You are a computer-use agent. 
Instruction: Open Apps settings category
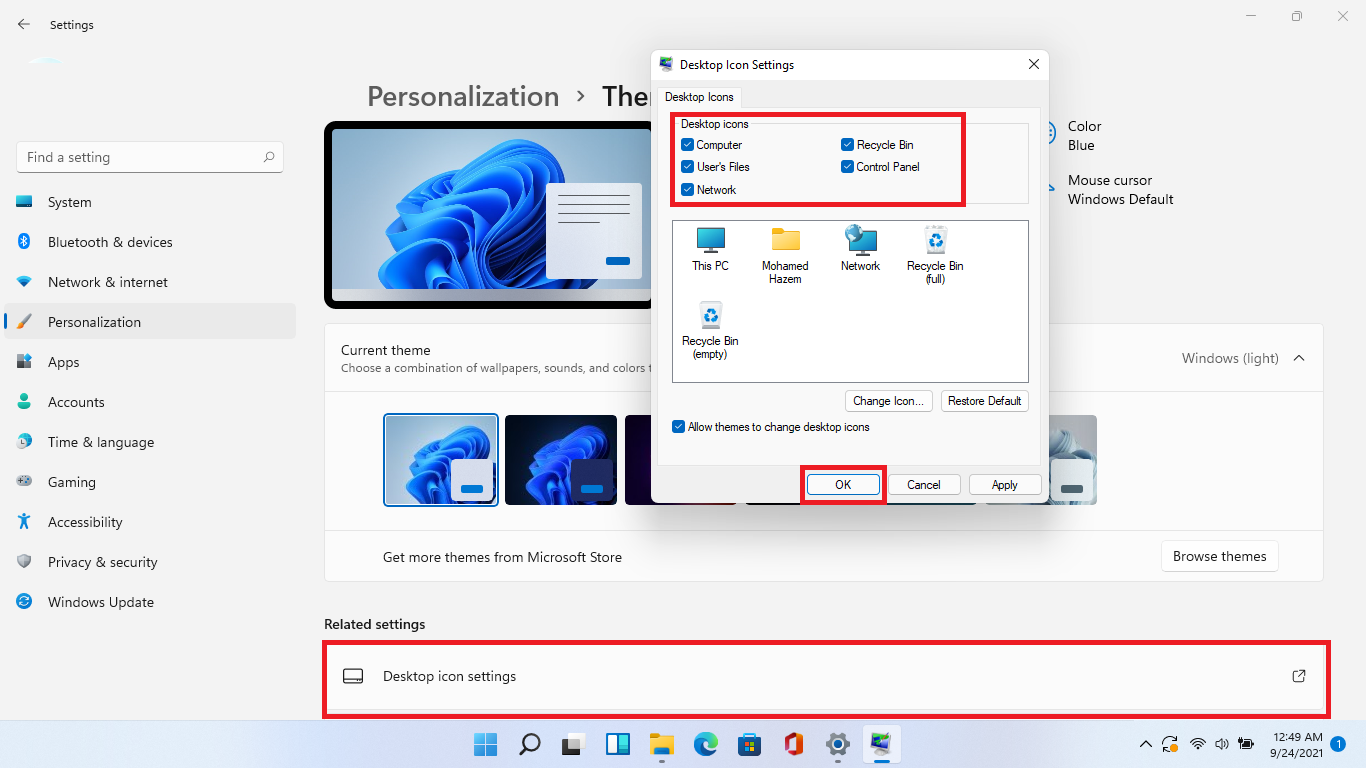pos(150,362)
